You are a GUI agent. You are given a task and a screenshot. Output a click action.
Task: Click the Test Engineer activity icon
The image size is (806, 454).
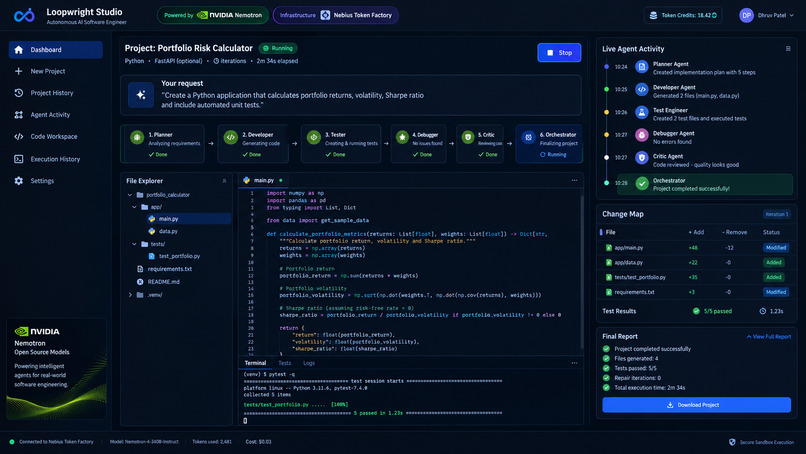pyautogui.click(x=642, y=112)
